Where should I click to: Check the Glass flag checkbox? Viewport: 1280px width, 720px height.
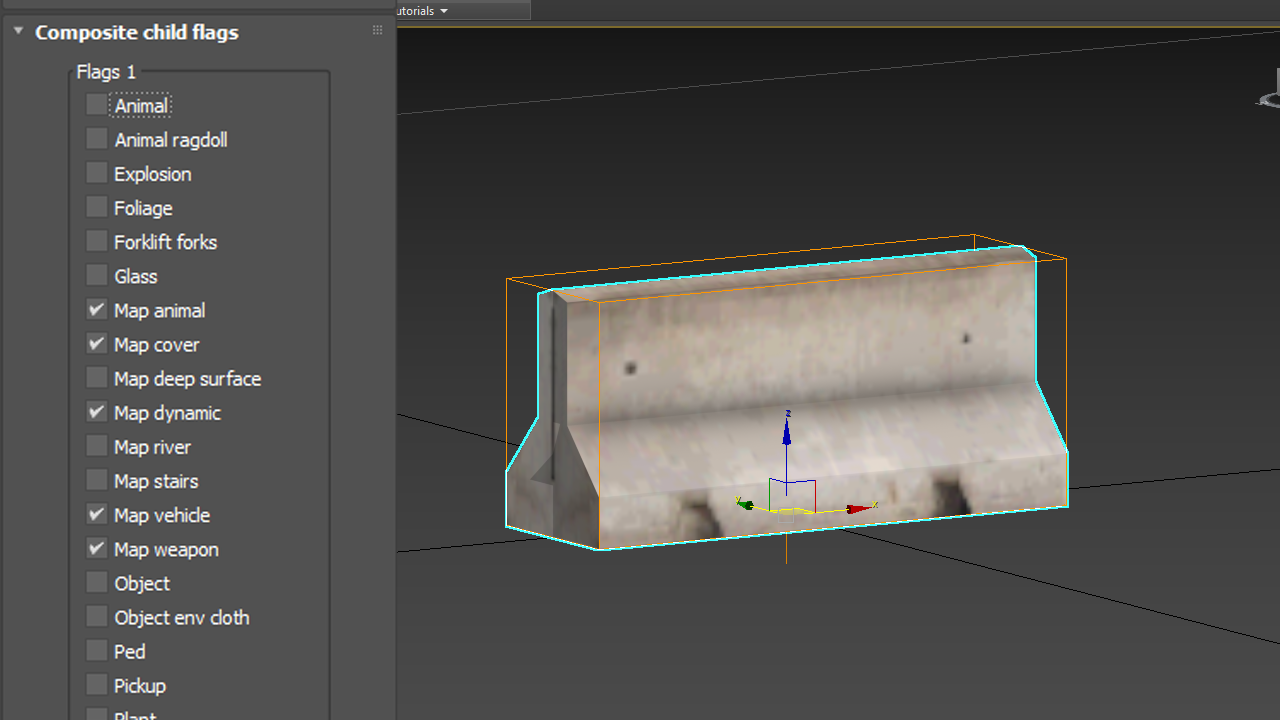coord(96,274)
